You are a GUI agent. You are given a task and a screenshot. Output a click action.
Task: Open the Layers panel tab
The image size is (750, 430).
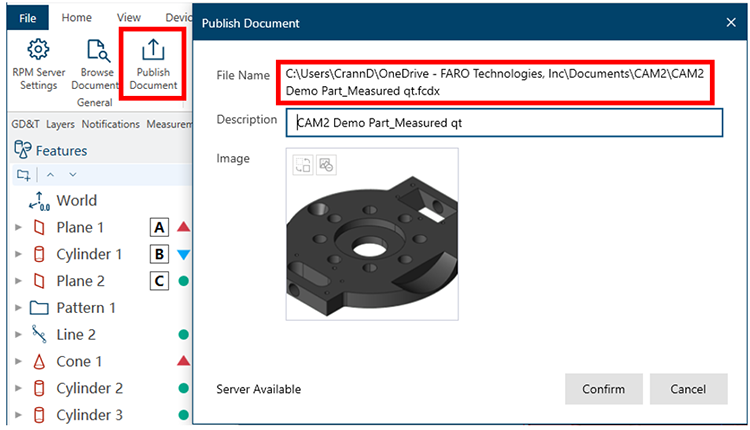60,125
